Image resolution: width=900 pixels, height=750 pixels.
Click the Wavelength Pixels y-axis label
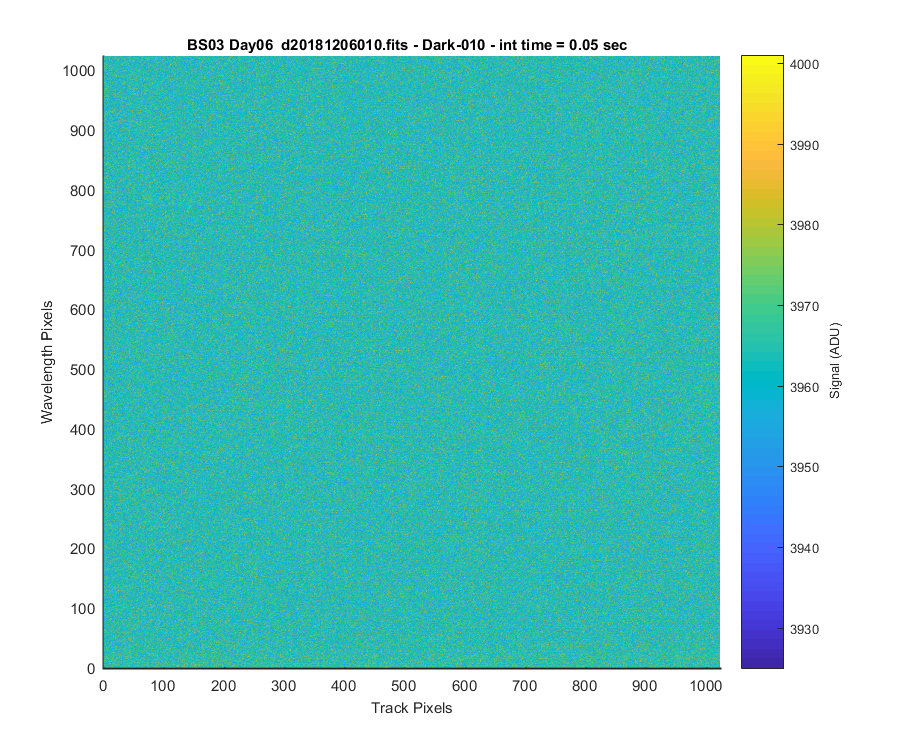[x=46, y=362]
